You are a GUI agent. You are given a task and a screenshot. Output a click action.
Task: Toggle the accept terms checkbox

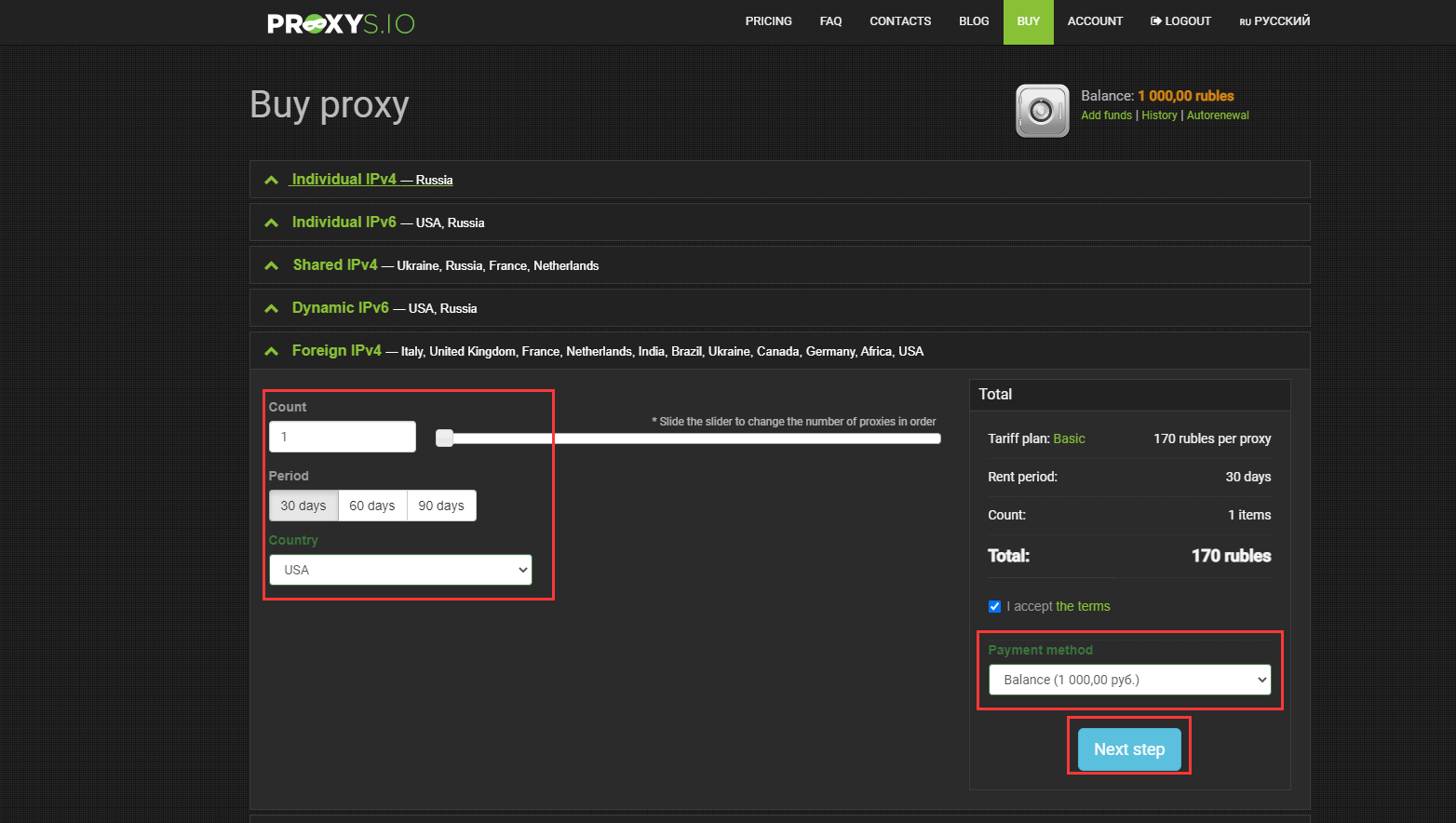pyautogui.click(x=994, y=606)
